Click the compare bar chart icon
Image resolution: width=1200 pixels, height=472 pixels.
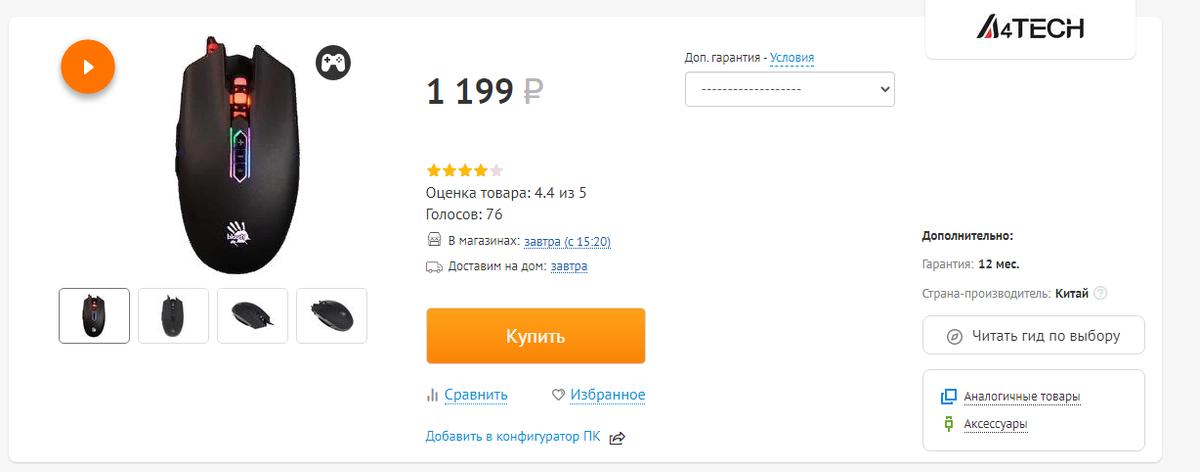click(433, 395)
